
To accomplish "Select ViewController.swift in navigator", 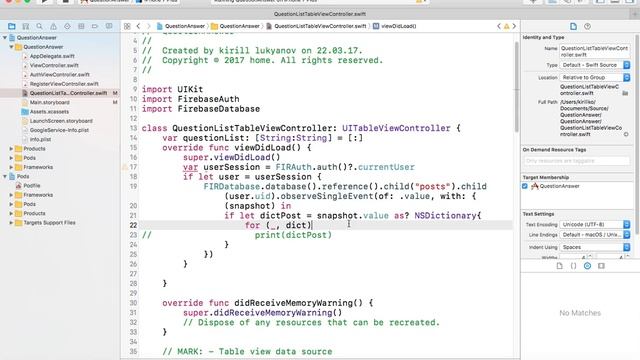I will click(x=54, y=65).
